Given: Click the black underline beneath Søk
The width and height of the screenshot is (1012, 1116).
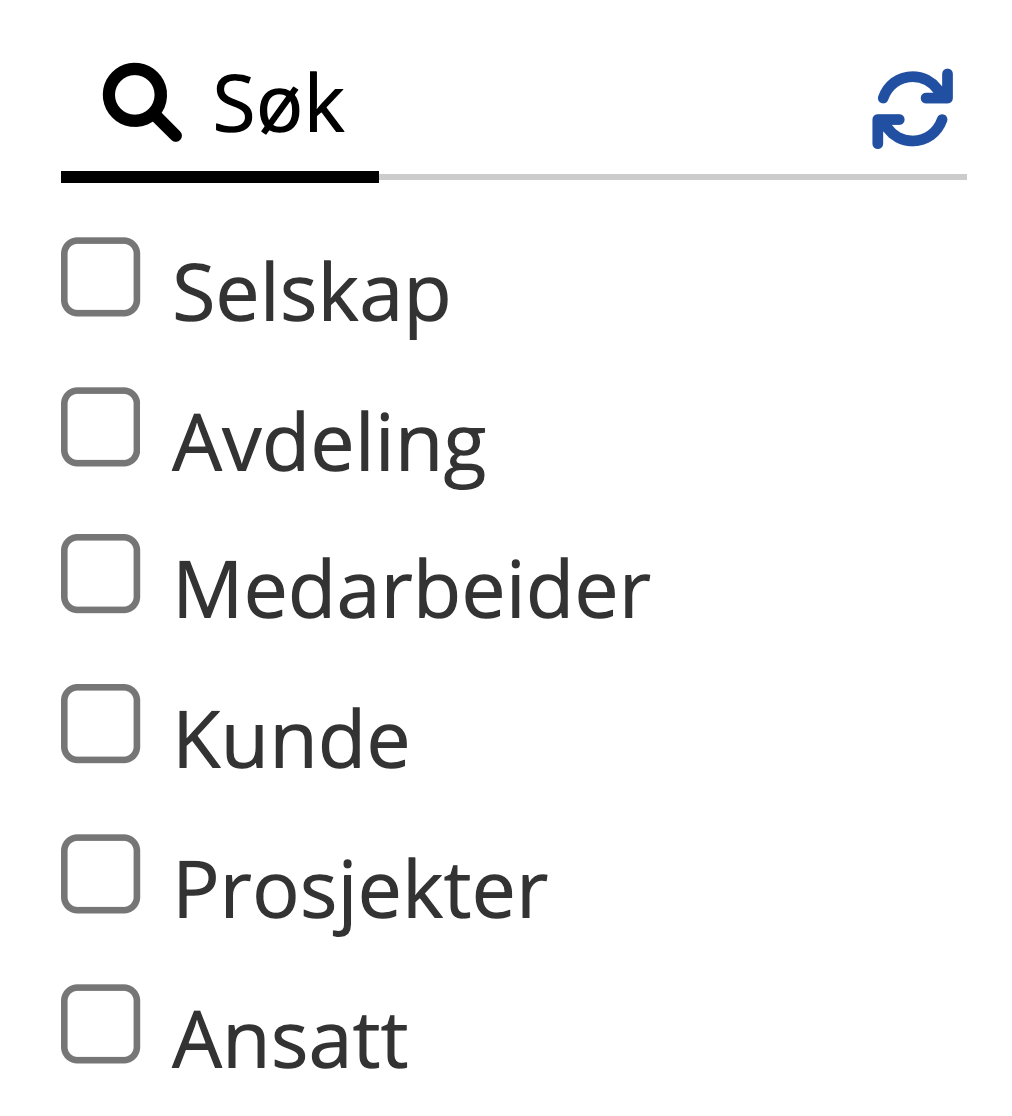Looking at the screenshot, I should tap(220, 177).
